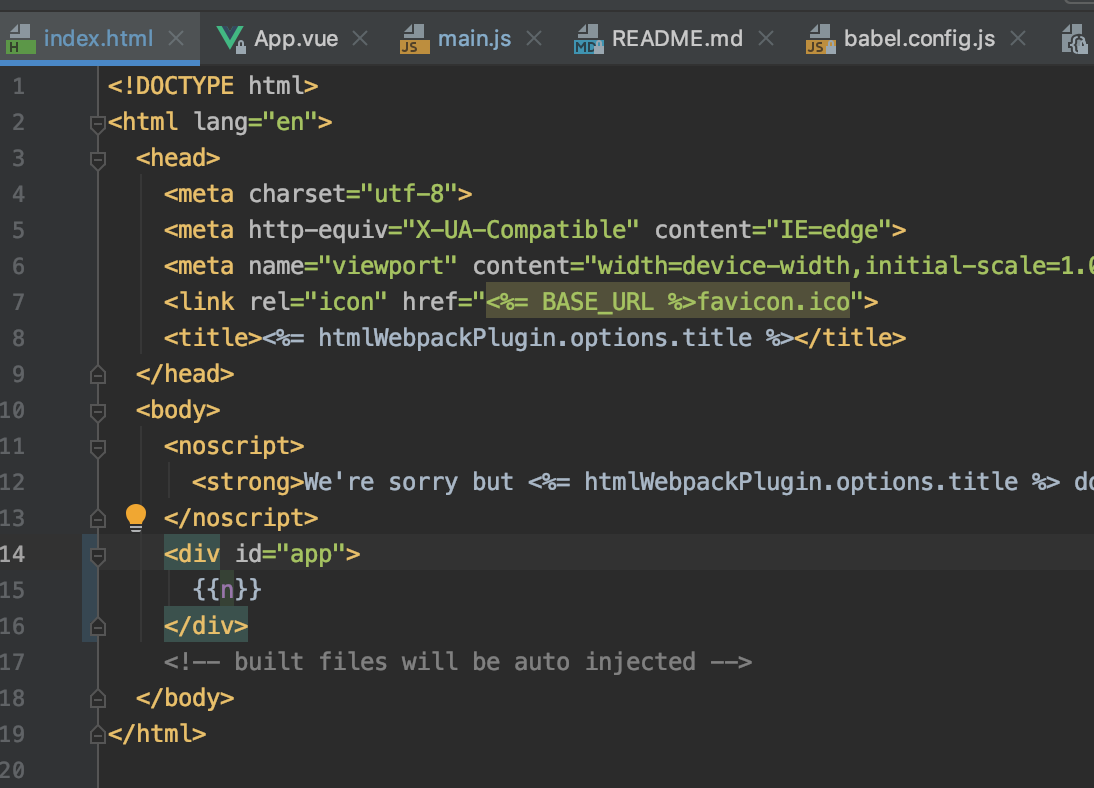The height and width of the screenshot is (788, 1094).
Task: Click the noscript closing fold marker on line 13
Action: coord(98,519)
